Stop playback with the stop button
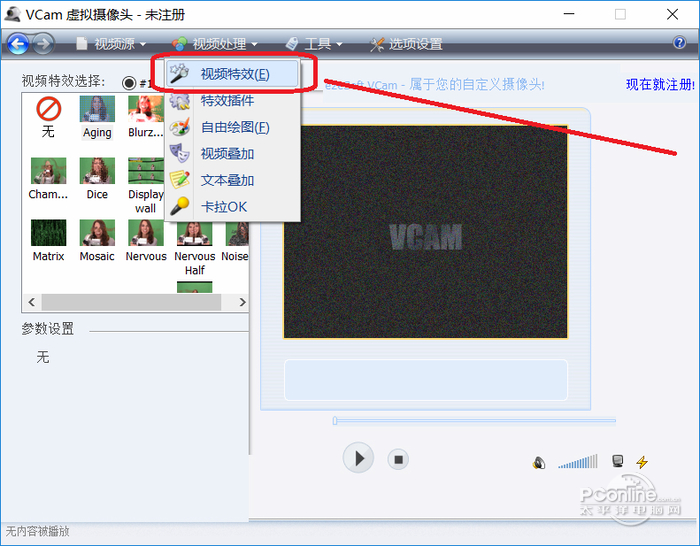The width and height of the screenshot is (700, 546). pyautogui.click(x=398, y=459)
